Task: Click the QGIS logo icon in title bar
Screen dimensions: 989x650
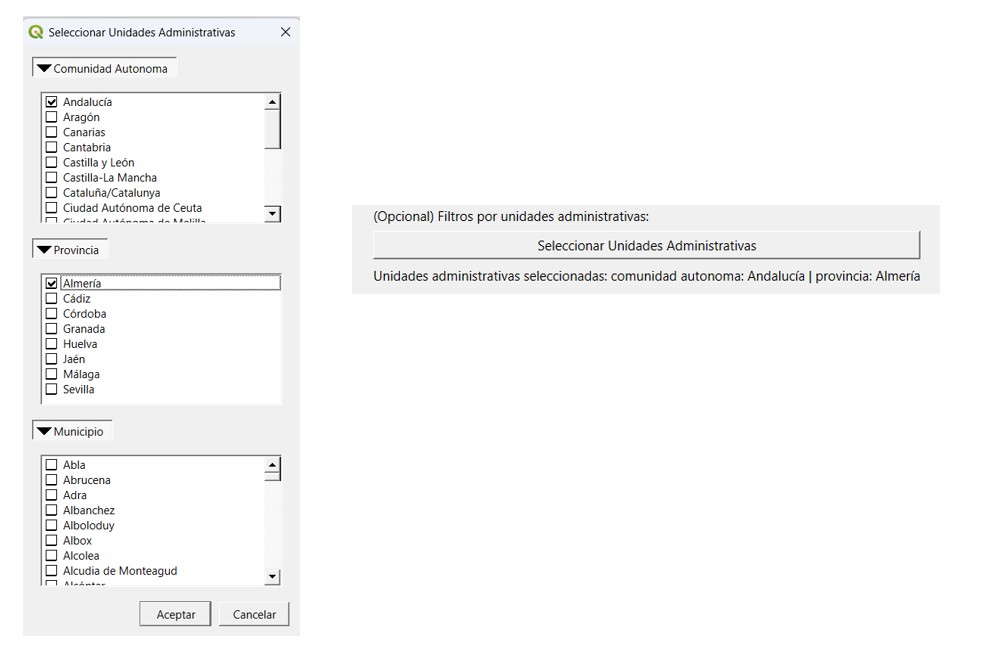Action: 37,32
